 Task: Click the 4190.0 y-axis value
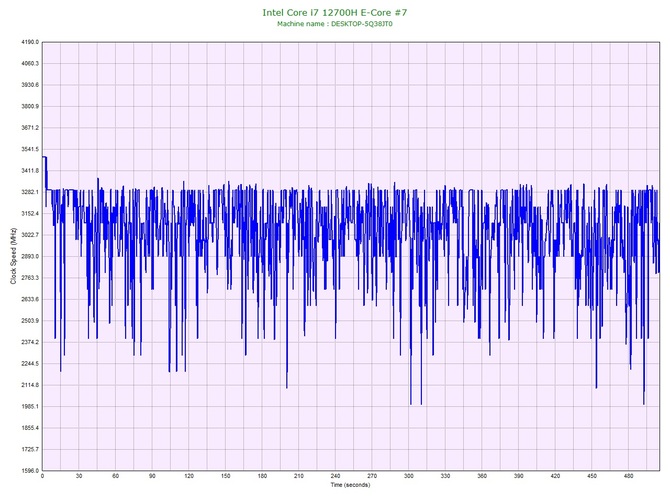coord(30,42)
